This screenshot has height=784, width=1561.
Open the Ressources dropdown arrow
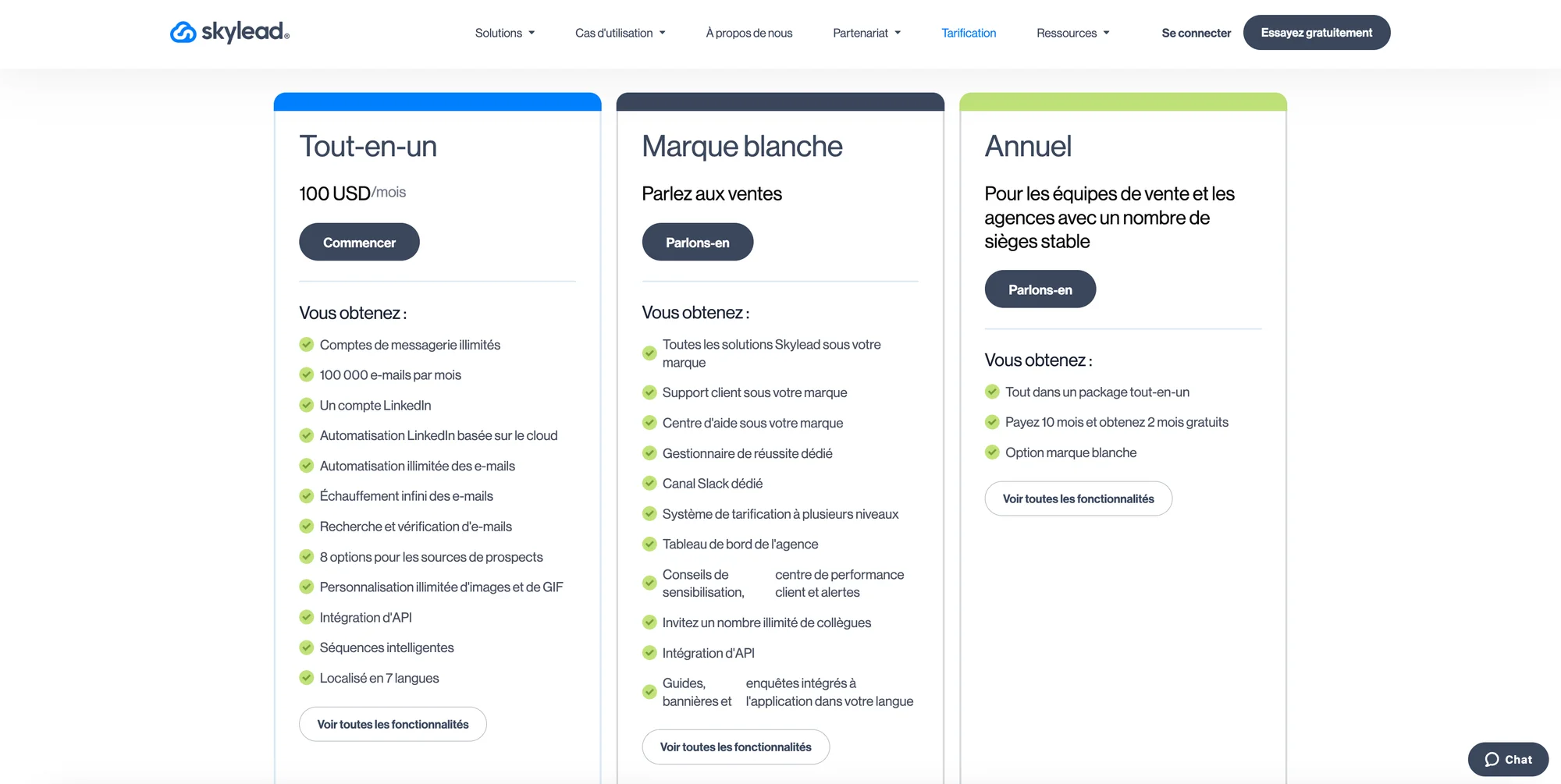(x=1106, y=33)
